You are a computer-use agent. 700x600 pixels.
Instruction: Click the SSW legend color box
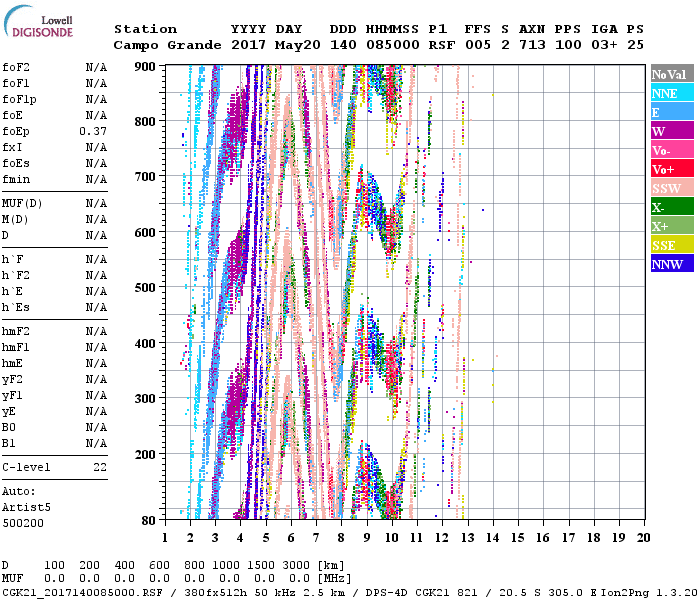[x=672, y=188]
